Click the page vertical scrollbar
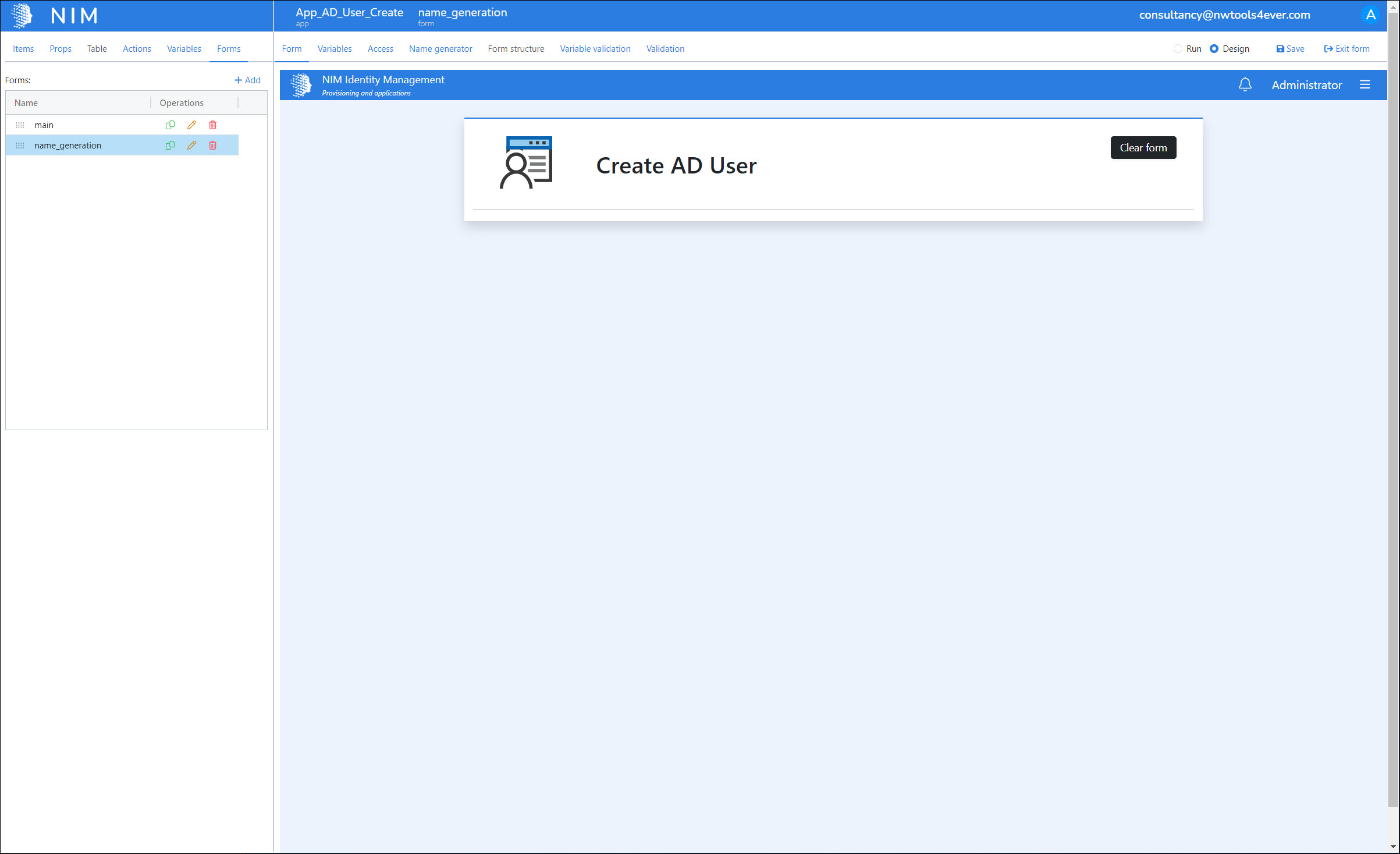Viewport: 1400px width, 854px height. click(1392, 407)
